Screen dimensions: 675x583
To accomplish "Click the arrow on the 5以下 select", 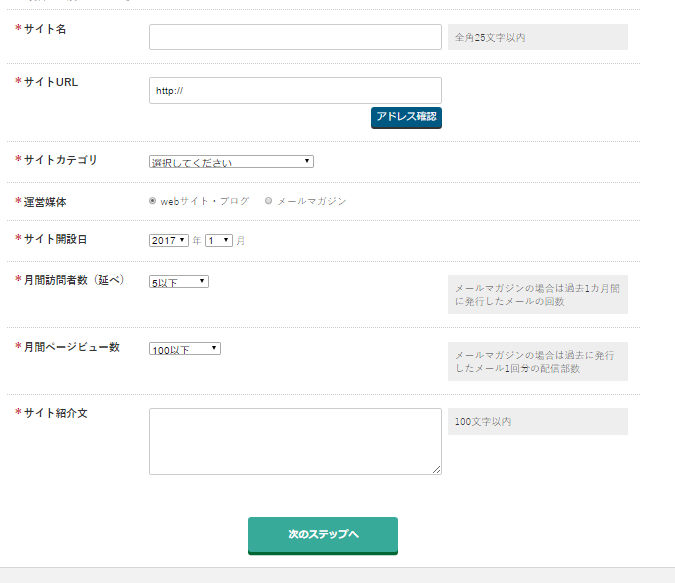I will (x=202, y=281).
